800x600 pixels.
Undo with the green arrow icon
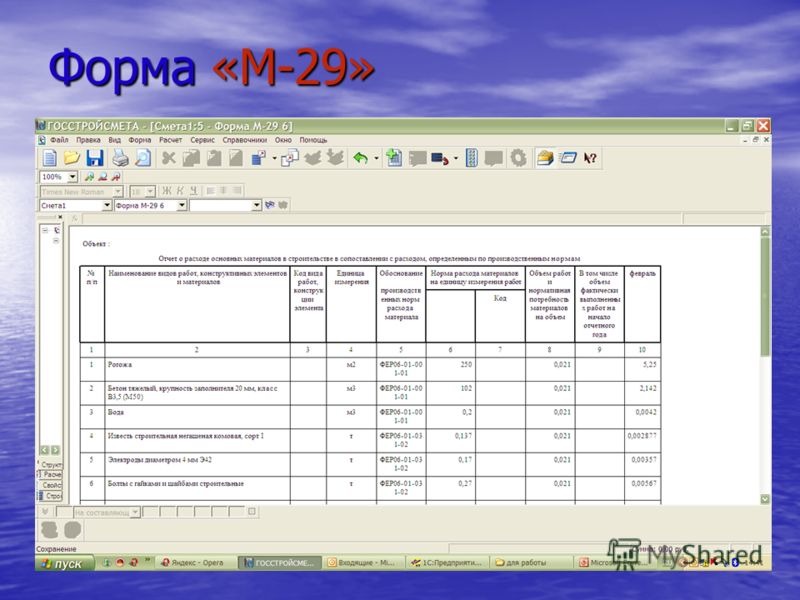(x=360, y=159)
